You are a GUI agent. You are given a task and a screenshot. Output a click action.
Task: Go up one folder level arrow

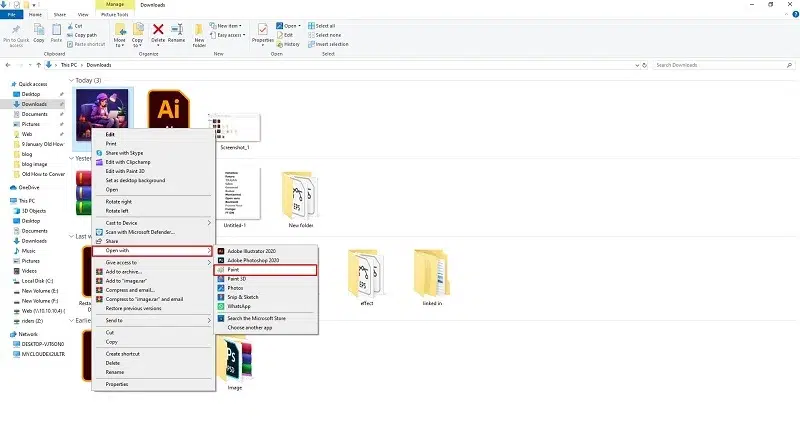[38, 65]
